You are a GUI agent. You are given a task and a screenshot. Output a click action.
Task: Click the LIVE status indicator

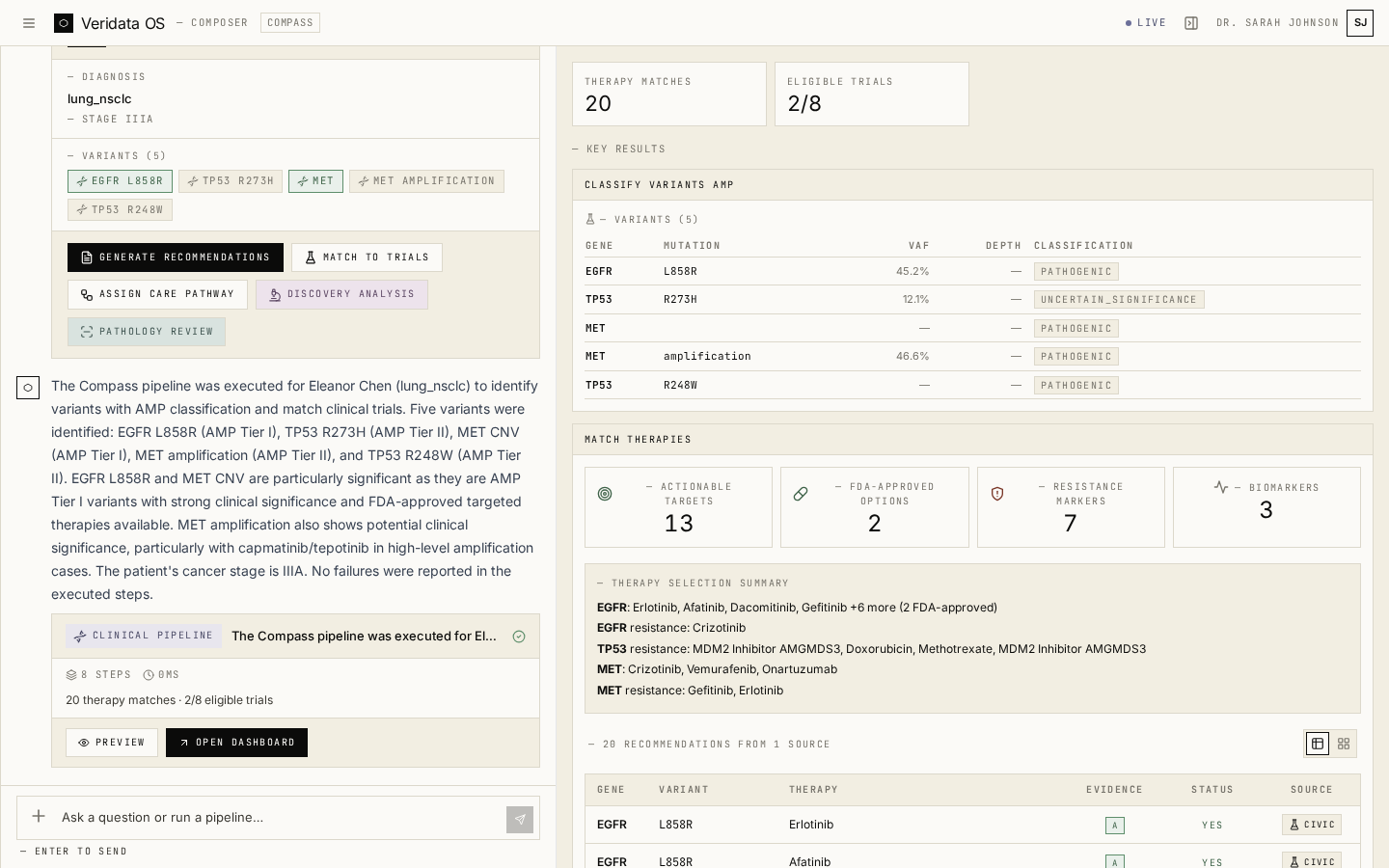pyautogui.click(x=1146, y=23)
